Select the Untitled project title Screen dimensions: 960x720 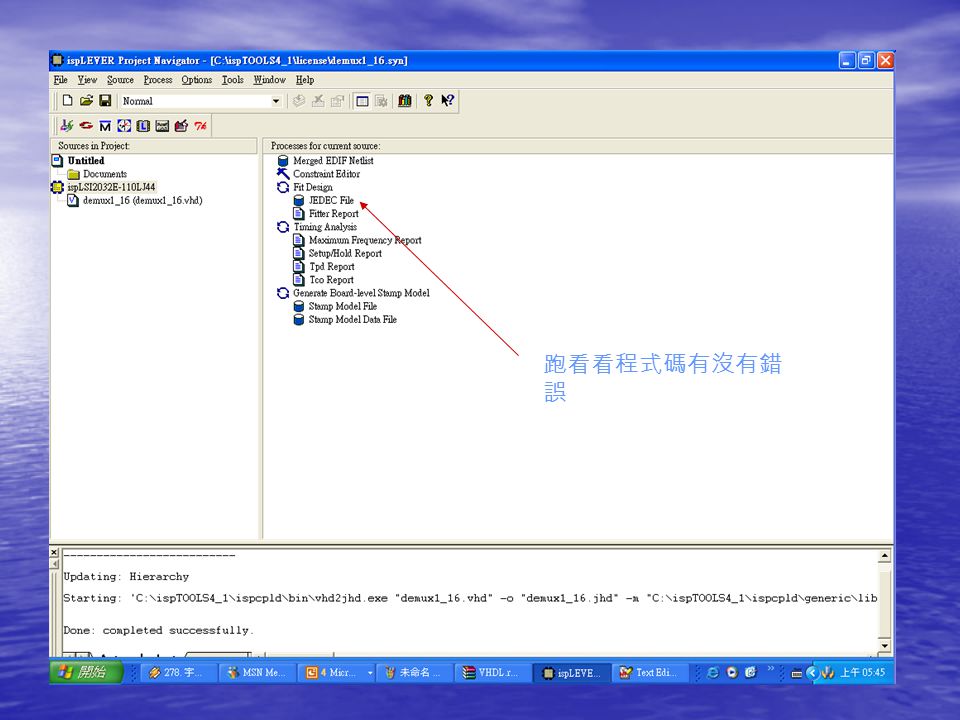click(x=86, y=160)
